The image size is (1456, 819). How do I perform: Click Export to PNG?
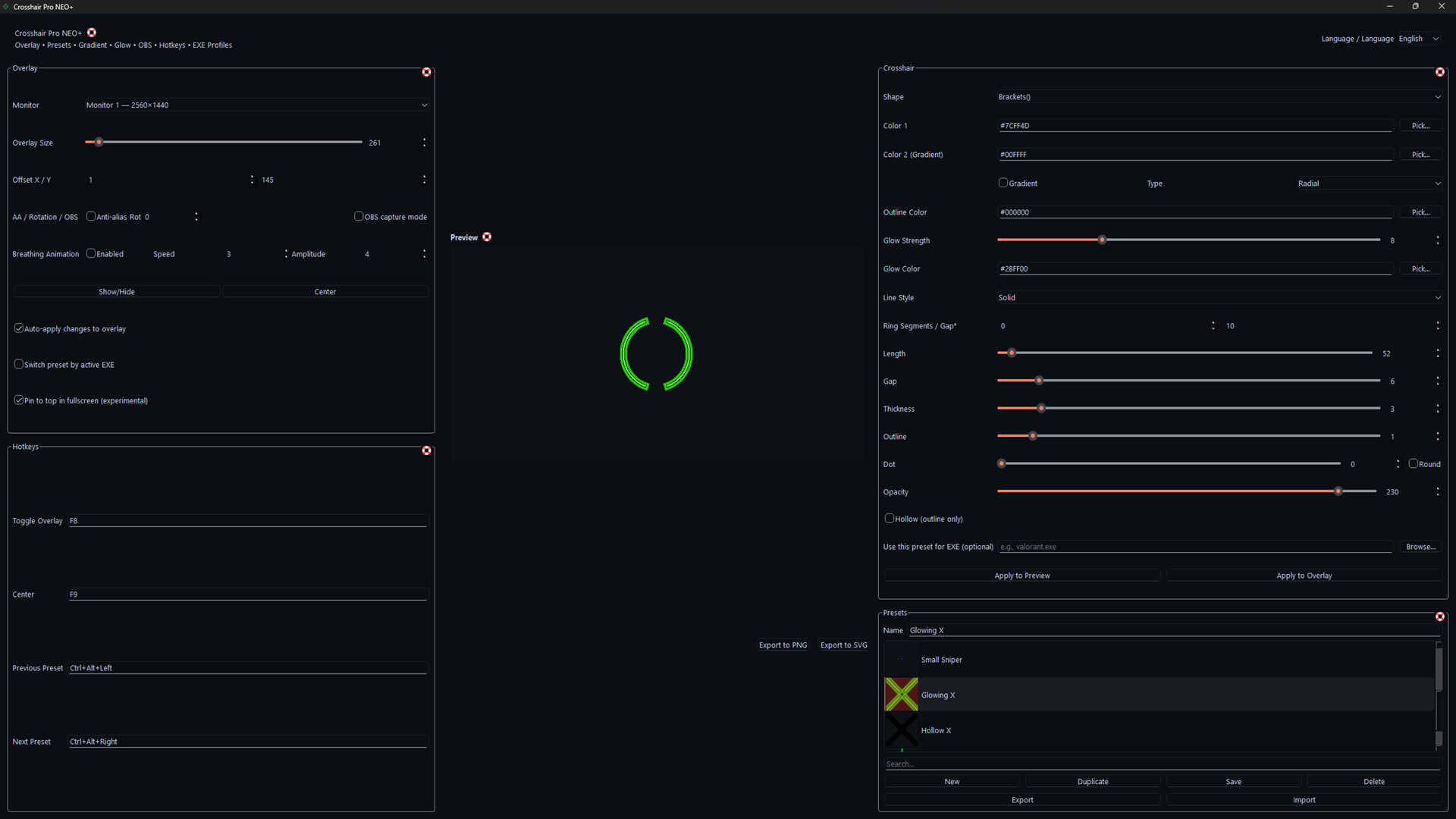(x=783, y=645)
